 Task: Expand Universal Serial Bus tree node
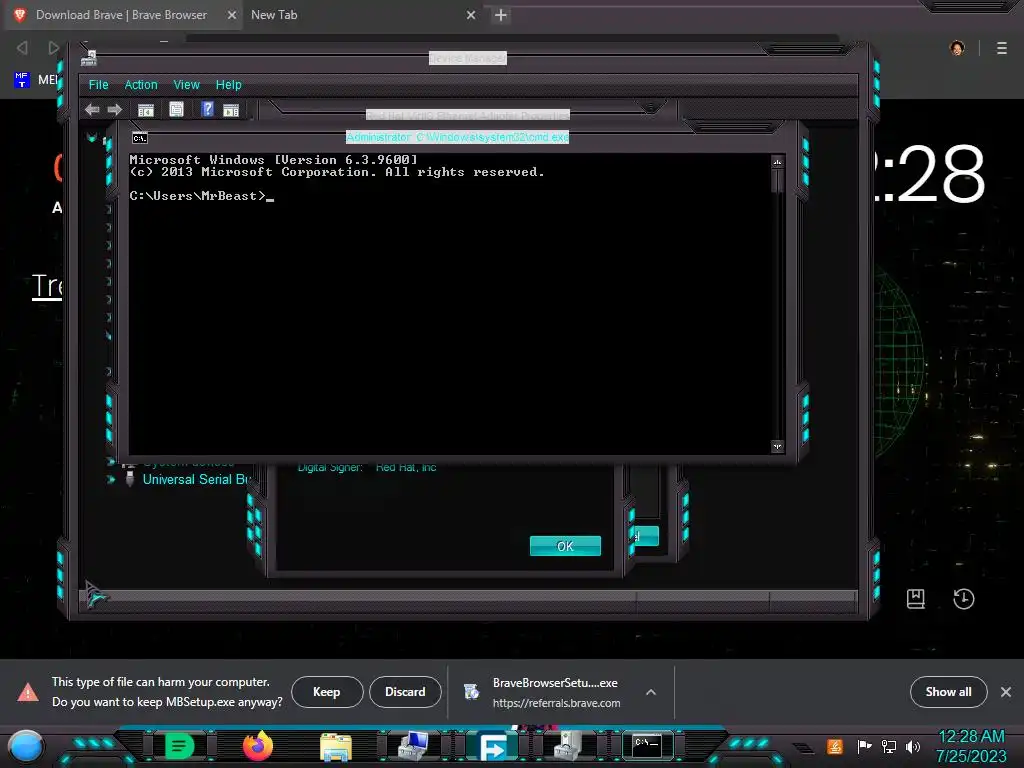click(x=111, y=479)
